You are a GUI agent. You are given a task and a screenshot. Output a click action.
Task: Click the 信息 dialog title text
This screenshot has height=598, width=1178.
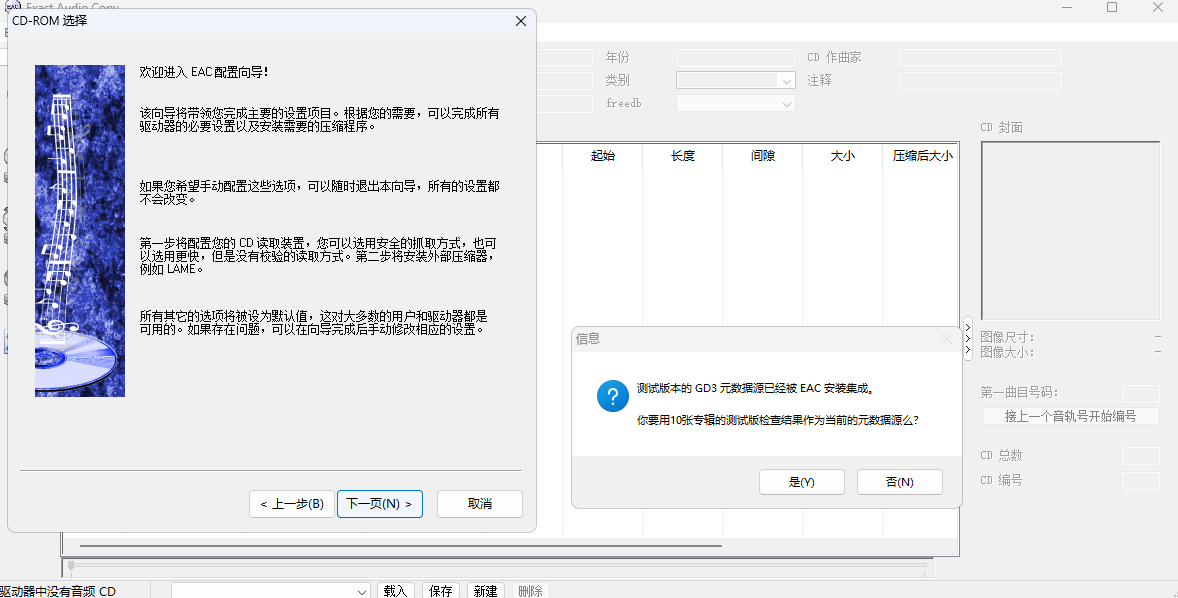click(587, 339)
